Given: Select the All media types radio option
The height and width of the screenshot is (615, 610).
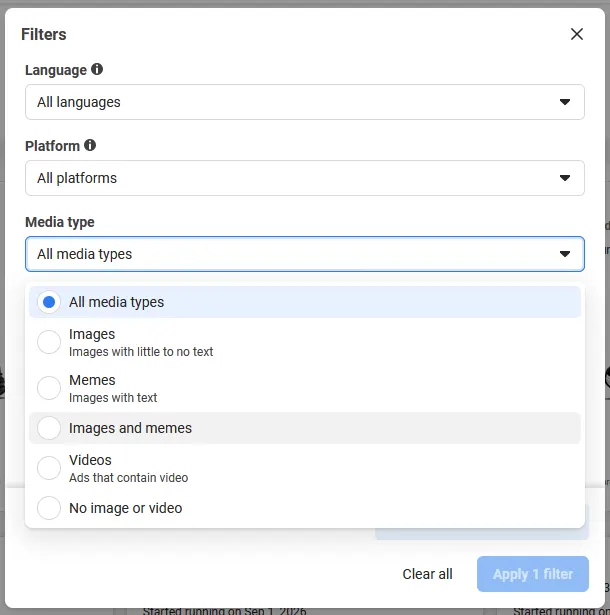Looking at the screenshot, I should pos(49,302).
